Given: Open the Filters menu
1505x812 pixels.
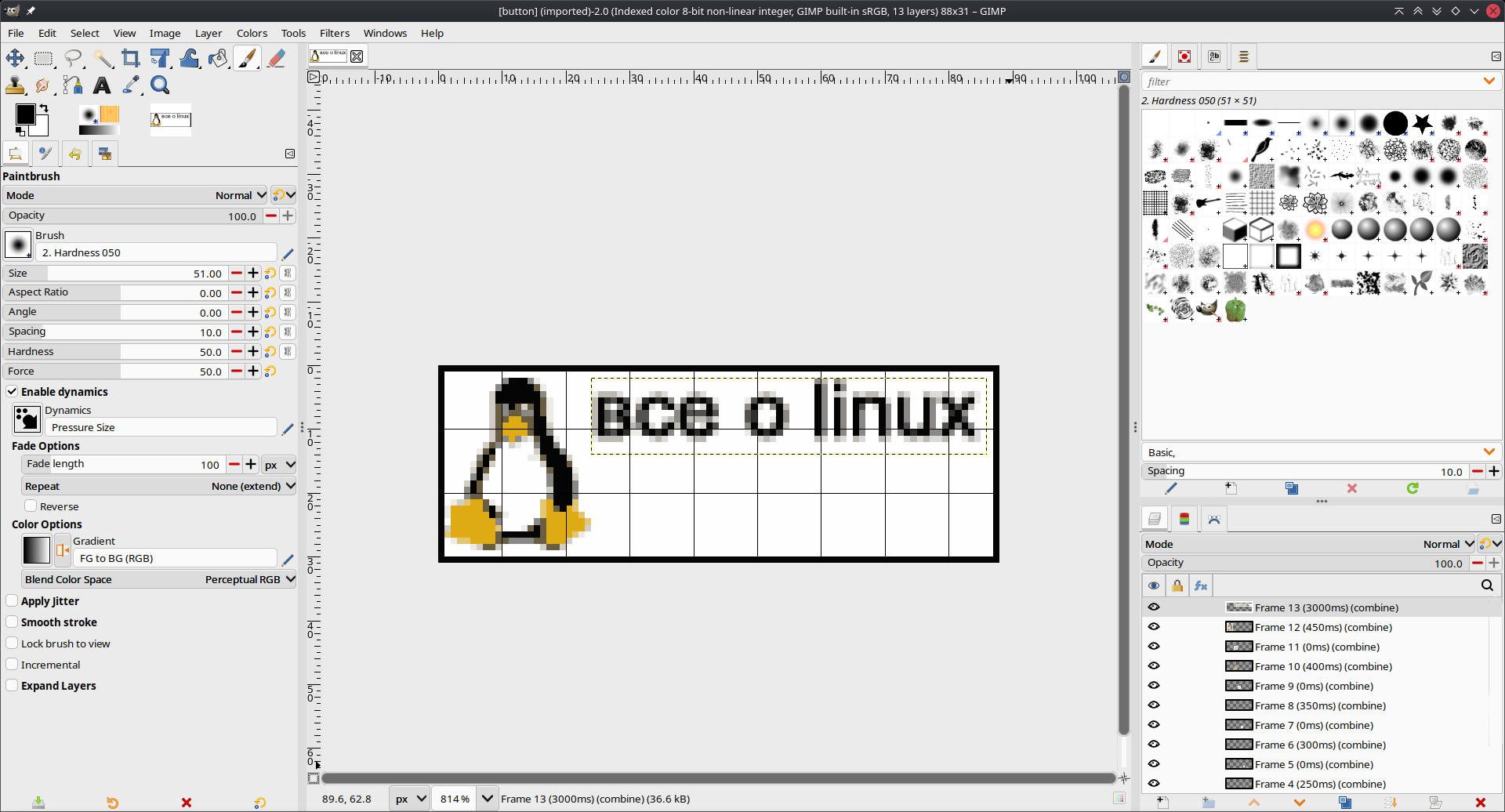Looking at the screenshot, I should click(335, 33).
